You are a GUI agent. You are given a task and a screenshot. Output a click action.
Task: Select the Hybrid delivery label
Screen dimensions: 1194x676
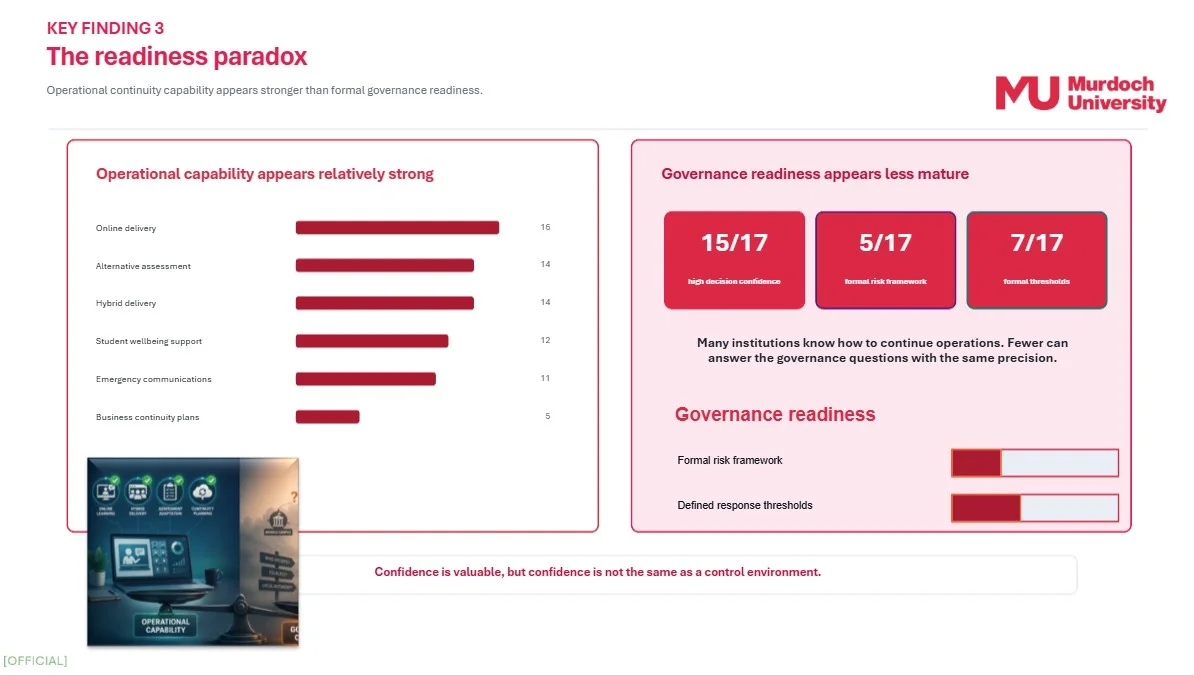tap(126, 303)
